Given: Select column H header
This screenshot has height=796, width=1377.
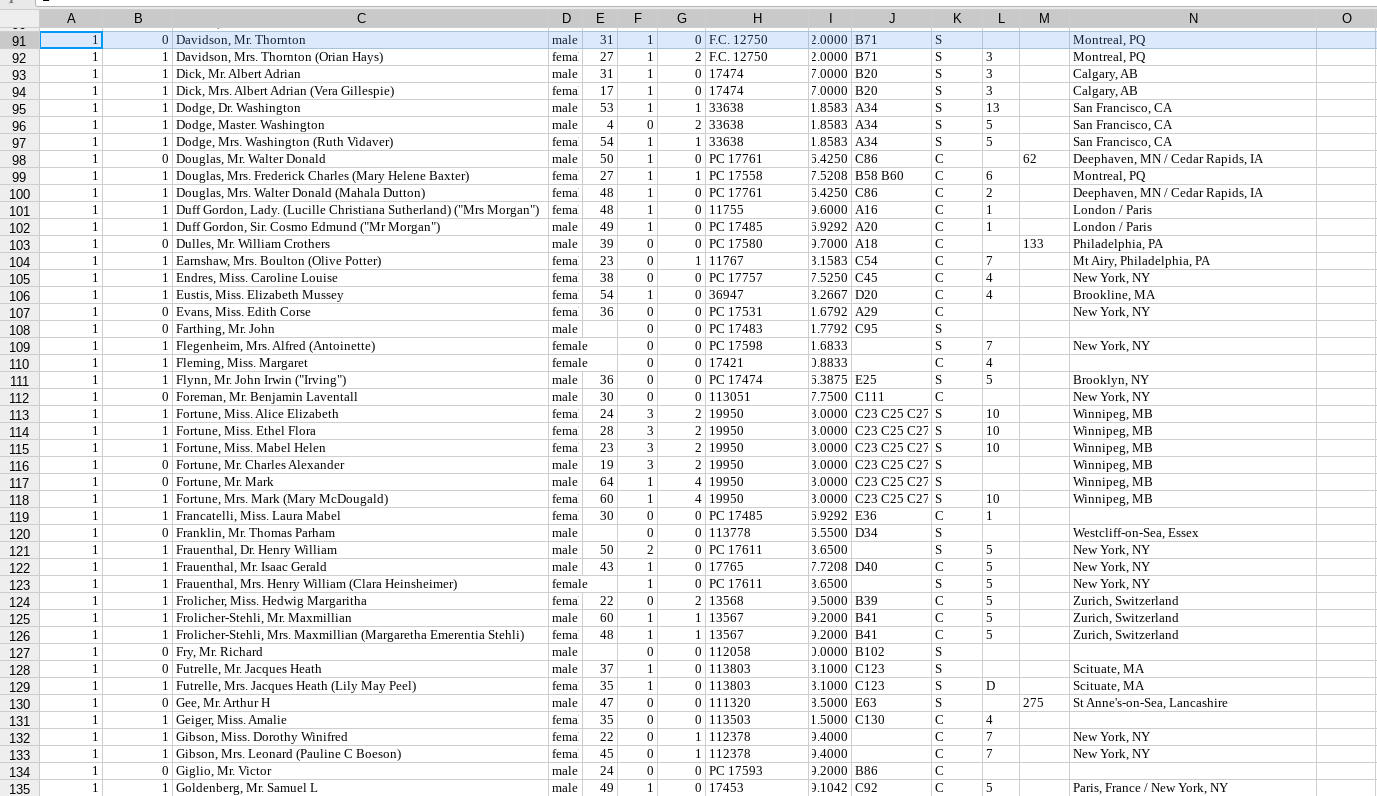Looking at the screenshot, I should pos(757,19).
